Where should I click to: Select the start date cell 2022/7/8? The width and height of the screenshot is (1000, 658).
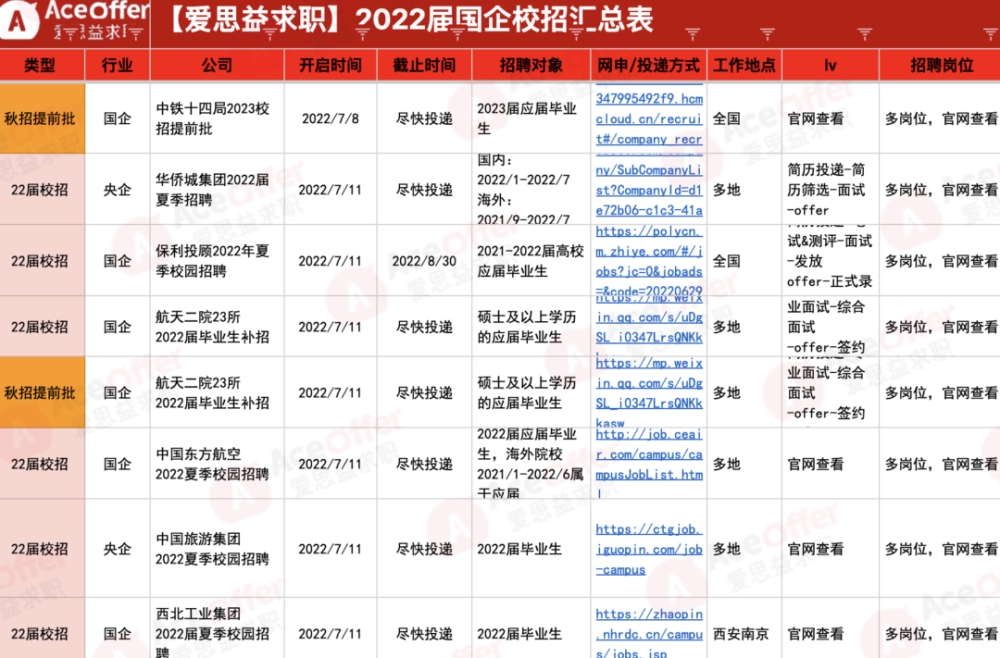tap(330, 119)
